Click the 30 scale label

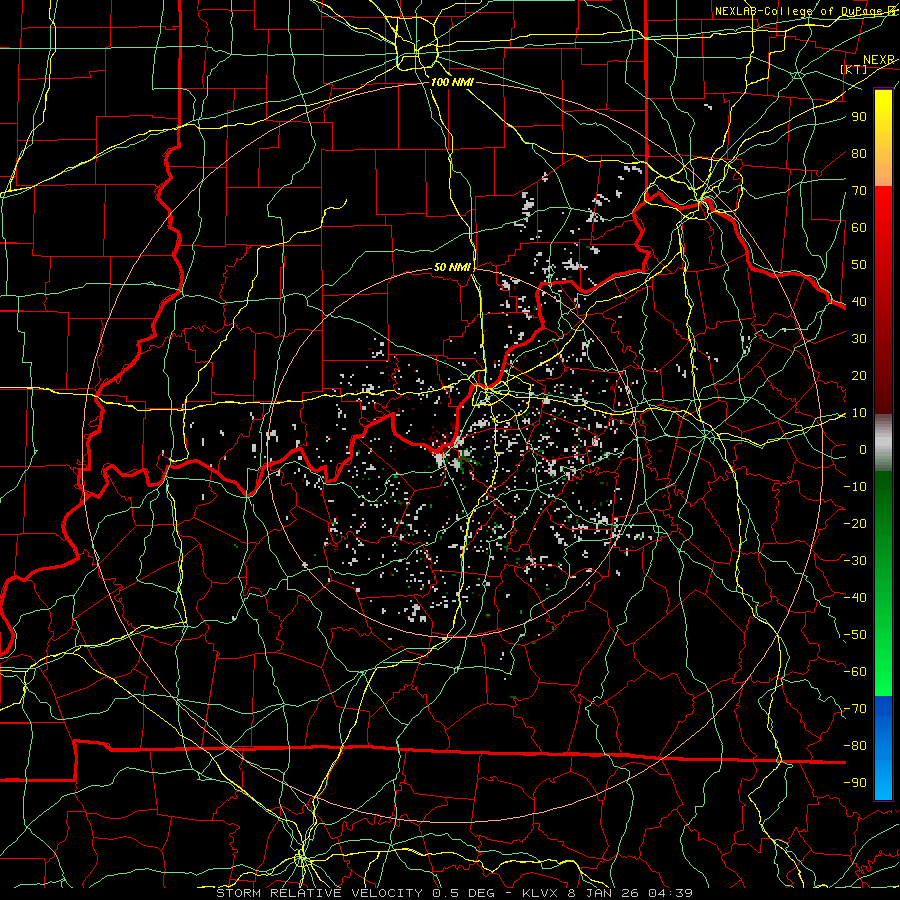tap(859, 339)
